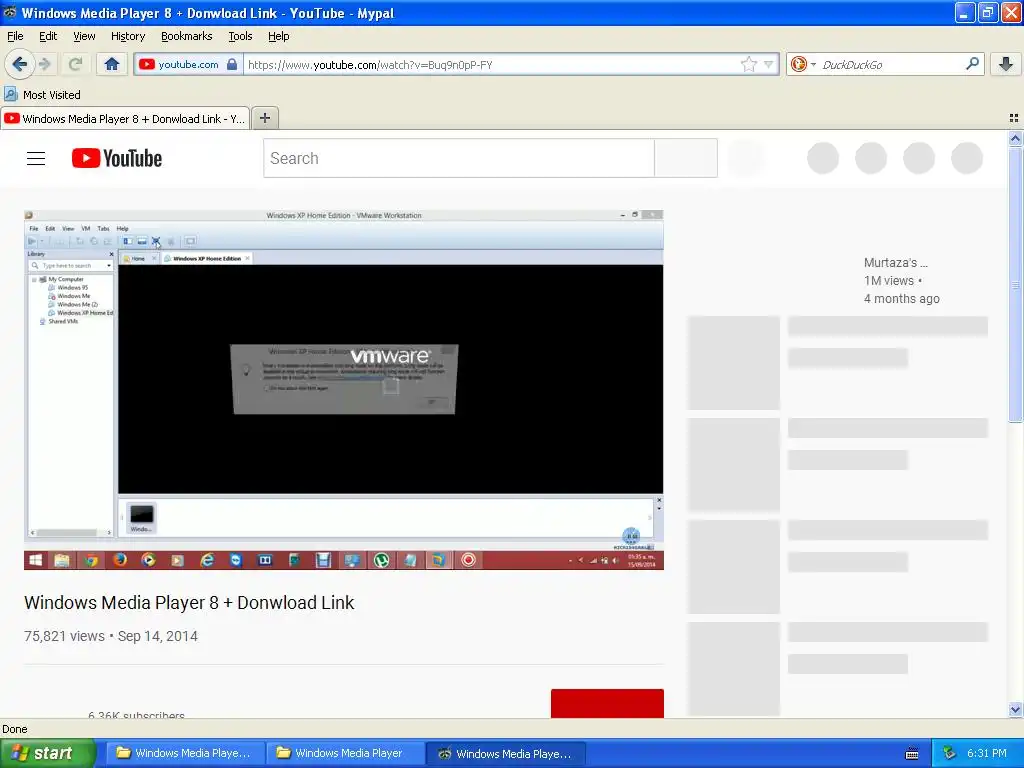This screenshot has width=1024, height=768.
Task: Open the Windows XP start button
Action: pyautogui.click(x=47, y=753)
